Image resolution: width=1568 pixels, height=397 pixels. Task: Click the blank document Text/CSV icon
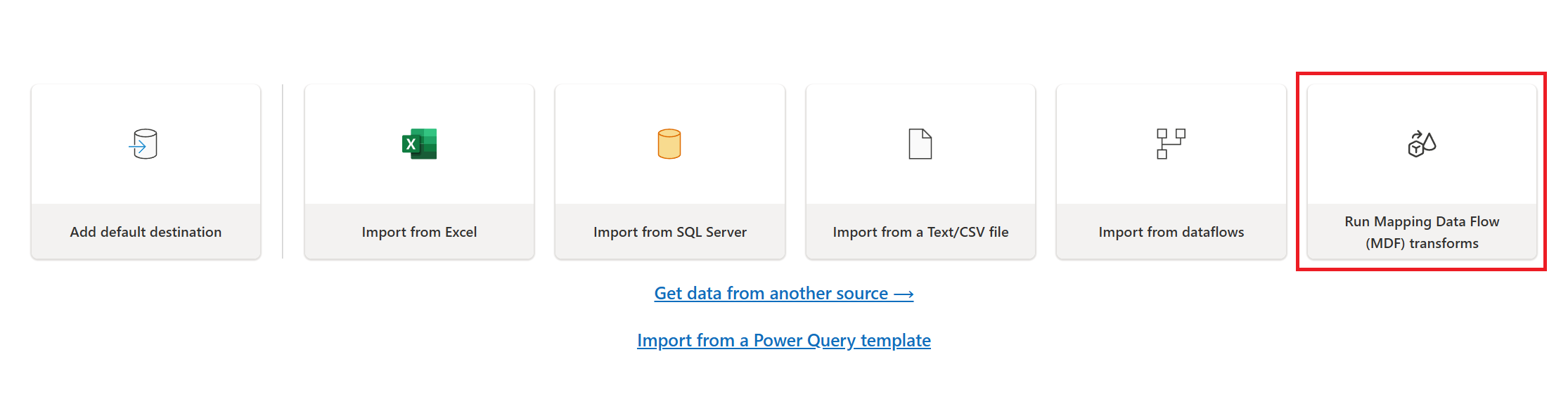920,144
